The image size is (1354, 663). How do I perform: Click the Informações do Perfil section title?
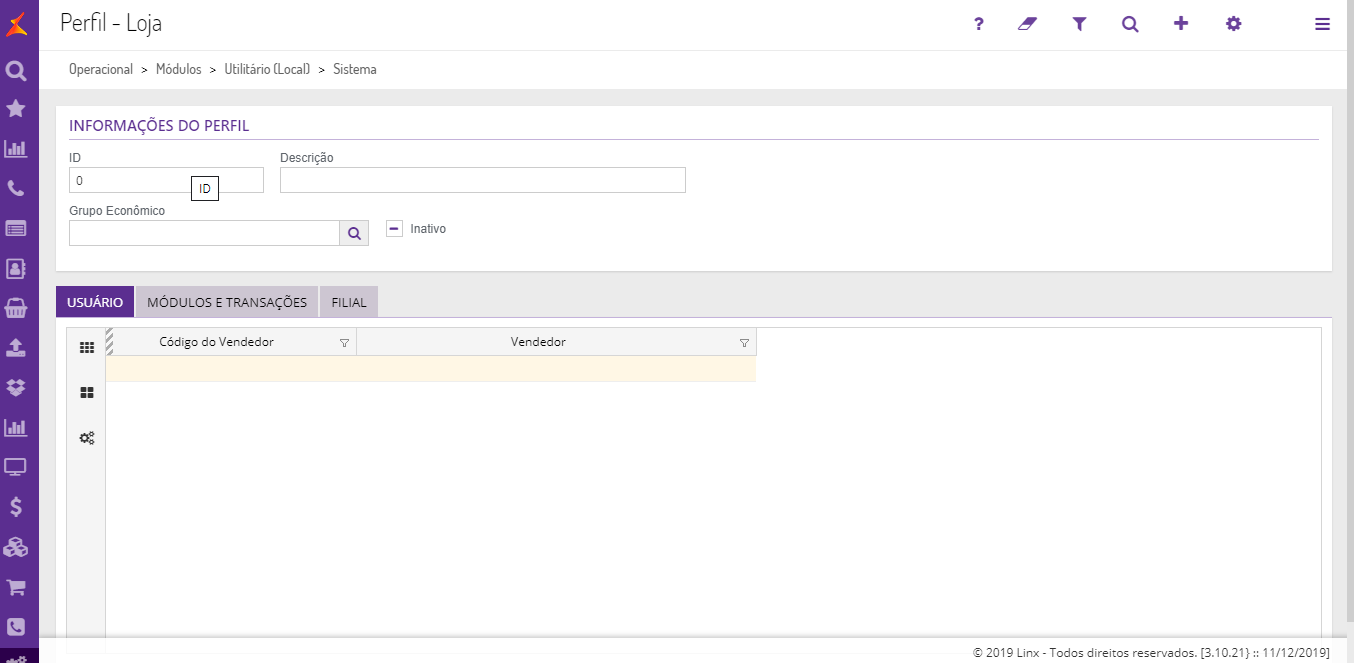click(159, 126)
